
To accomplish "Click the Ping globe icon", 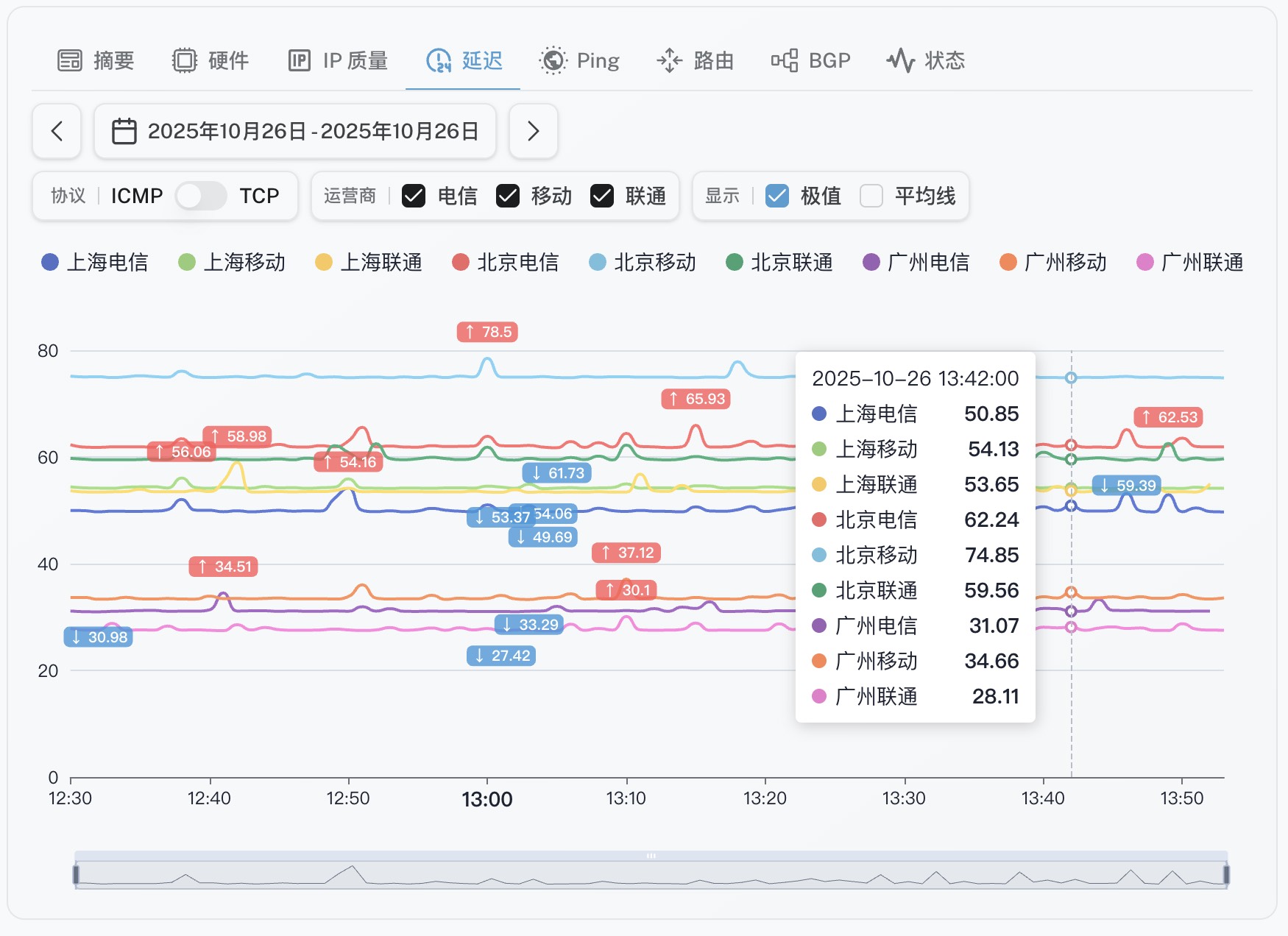I will [553, 60].
